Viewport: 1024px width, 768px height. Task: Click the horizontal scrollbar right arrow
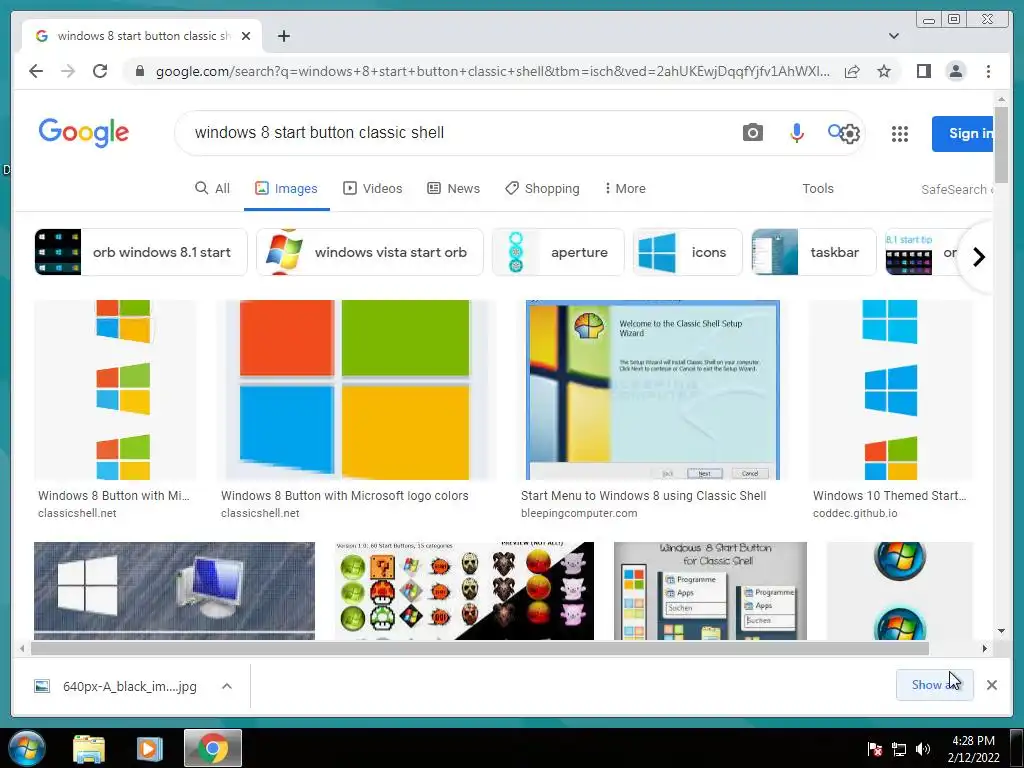coord(984,648)
